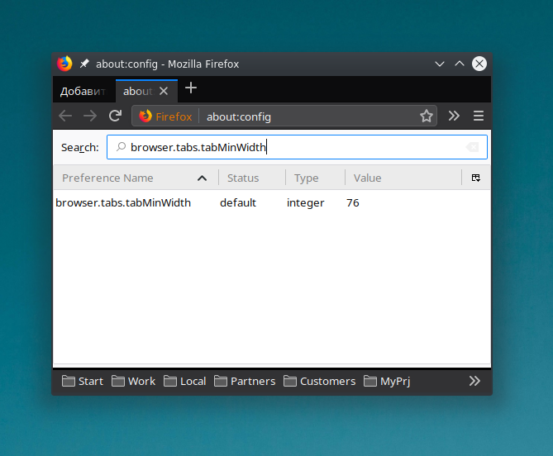This screenshot has width=553, height=456.
Task: Open a new tab with plus button
Action: [191, 88]
